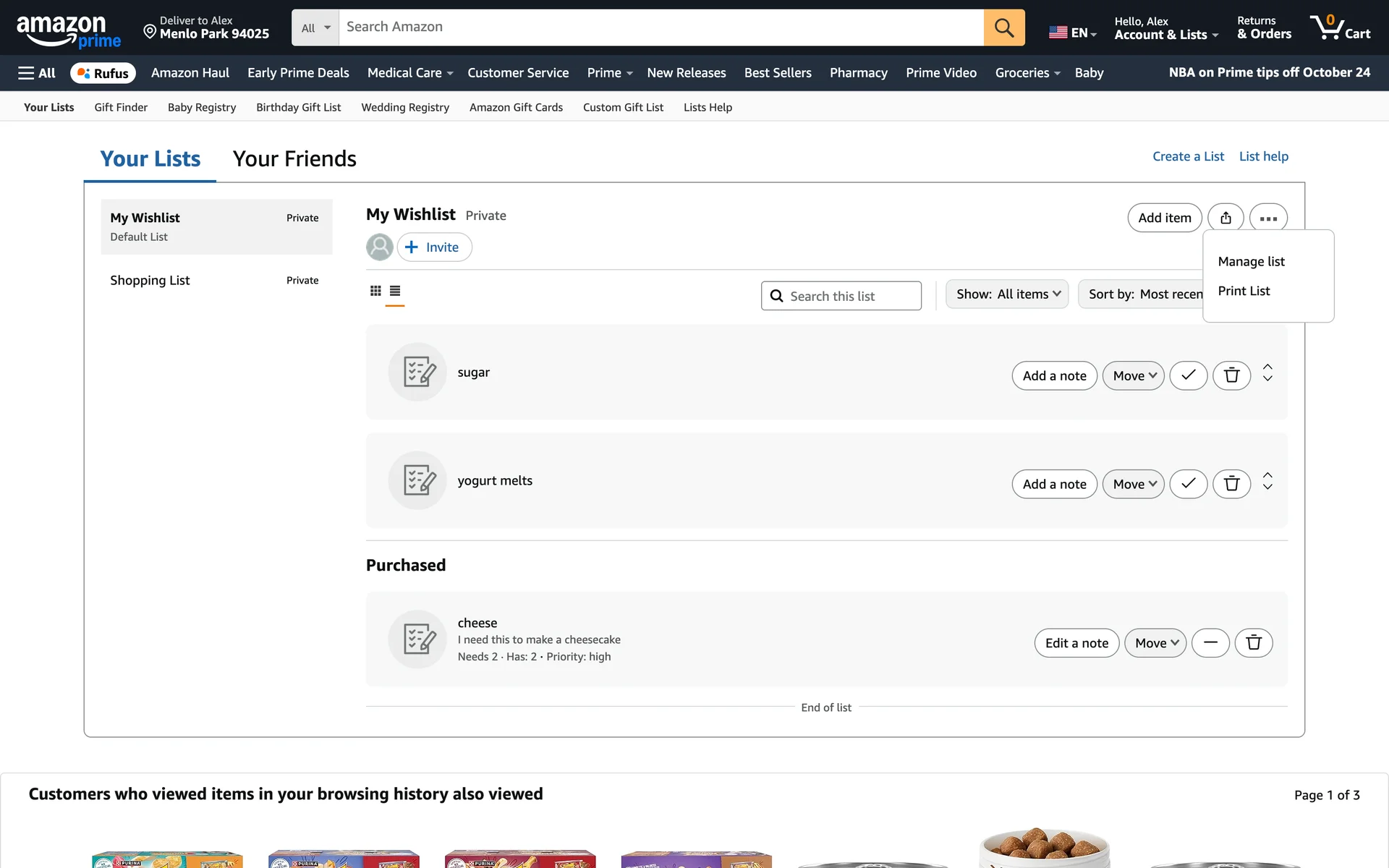Image resolution: width=1389 pixels, height=868 pixels.
Task: Delete the sugar item with trash icon
Action: coord(1231,375)
